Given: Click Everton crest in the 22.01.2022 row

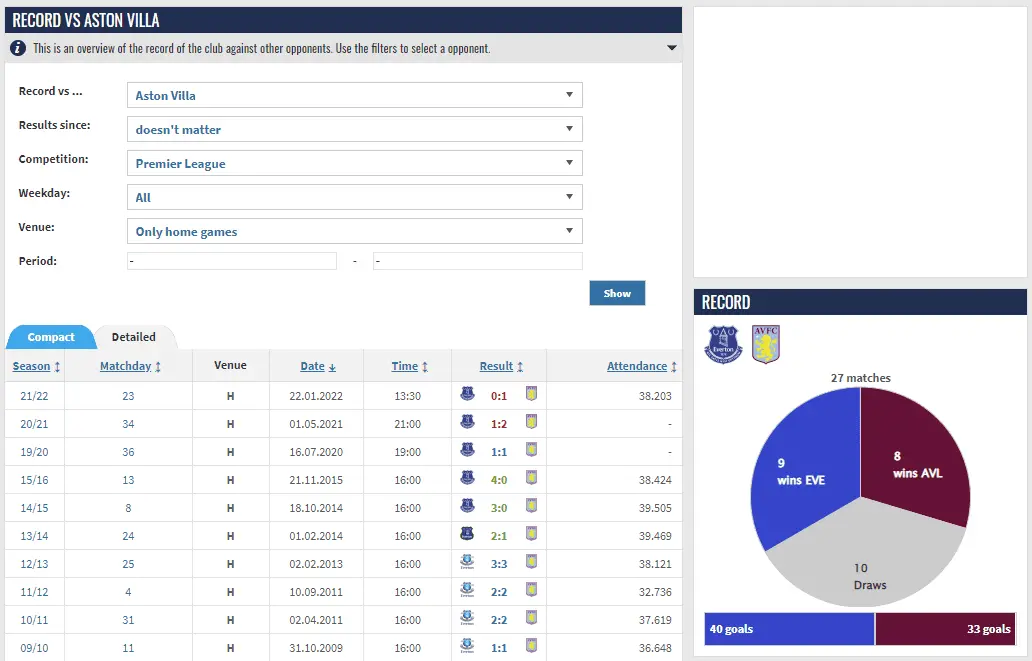Looking at the screenshot, I should tap(467, 395).
